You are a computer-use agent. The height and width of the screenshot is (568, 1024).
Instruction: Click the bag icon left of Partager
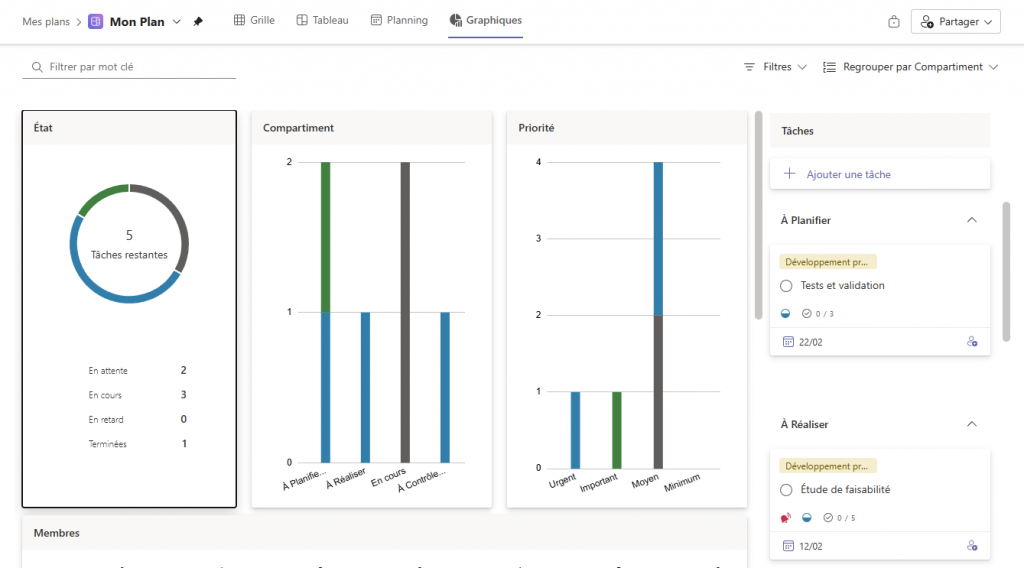[x=894, y=21]
